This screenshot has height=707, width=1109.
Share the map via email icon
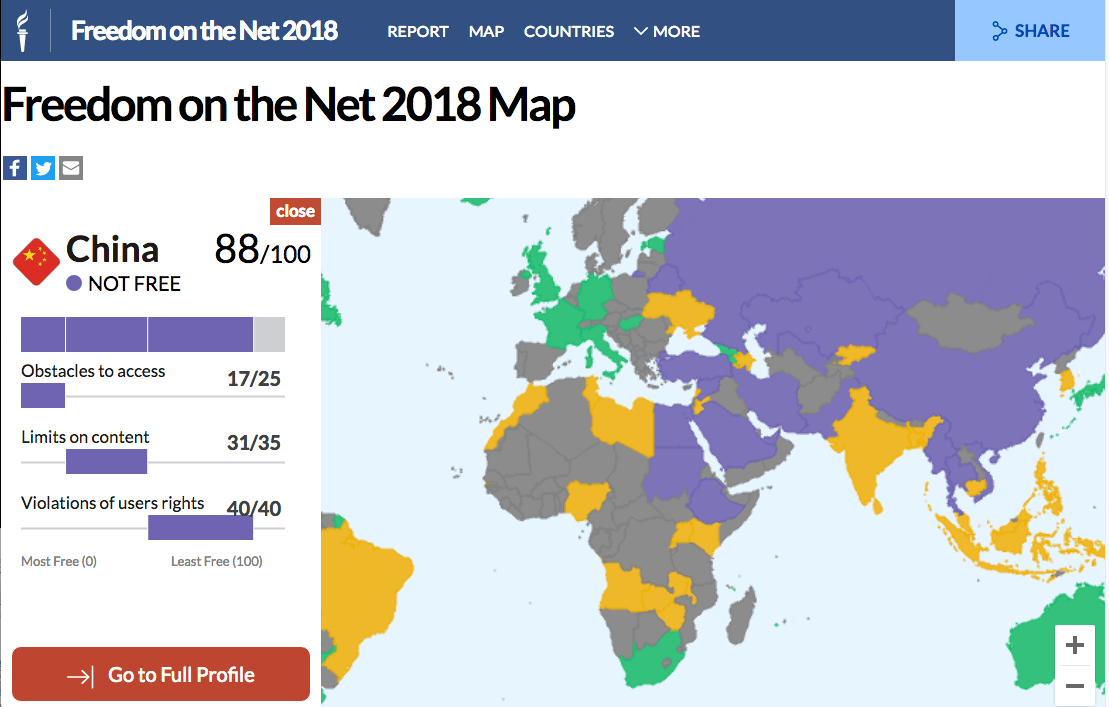coord(71,168)
